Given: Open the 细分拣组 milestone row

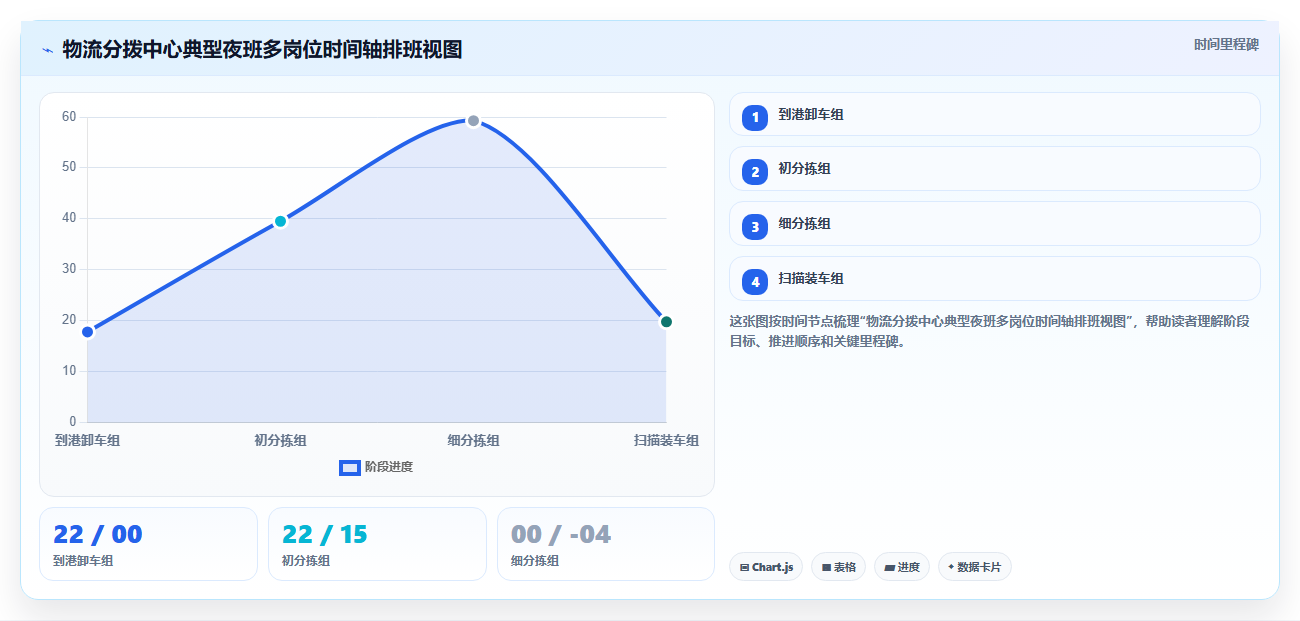Looking at the screenshot, I should coord(994,224).
